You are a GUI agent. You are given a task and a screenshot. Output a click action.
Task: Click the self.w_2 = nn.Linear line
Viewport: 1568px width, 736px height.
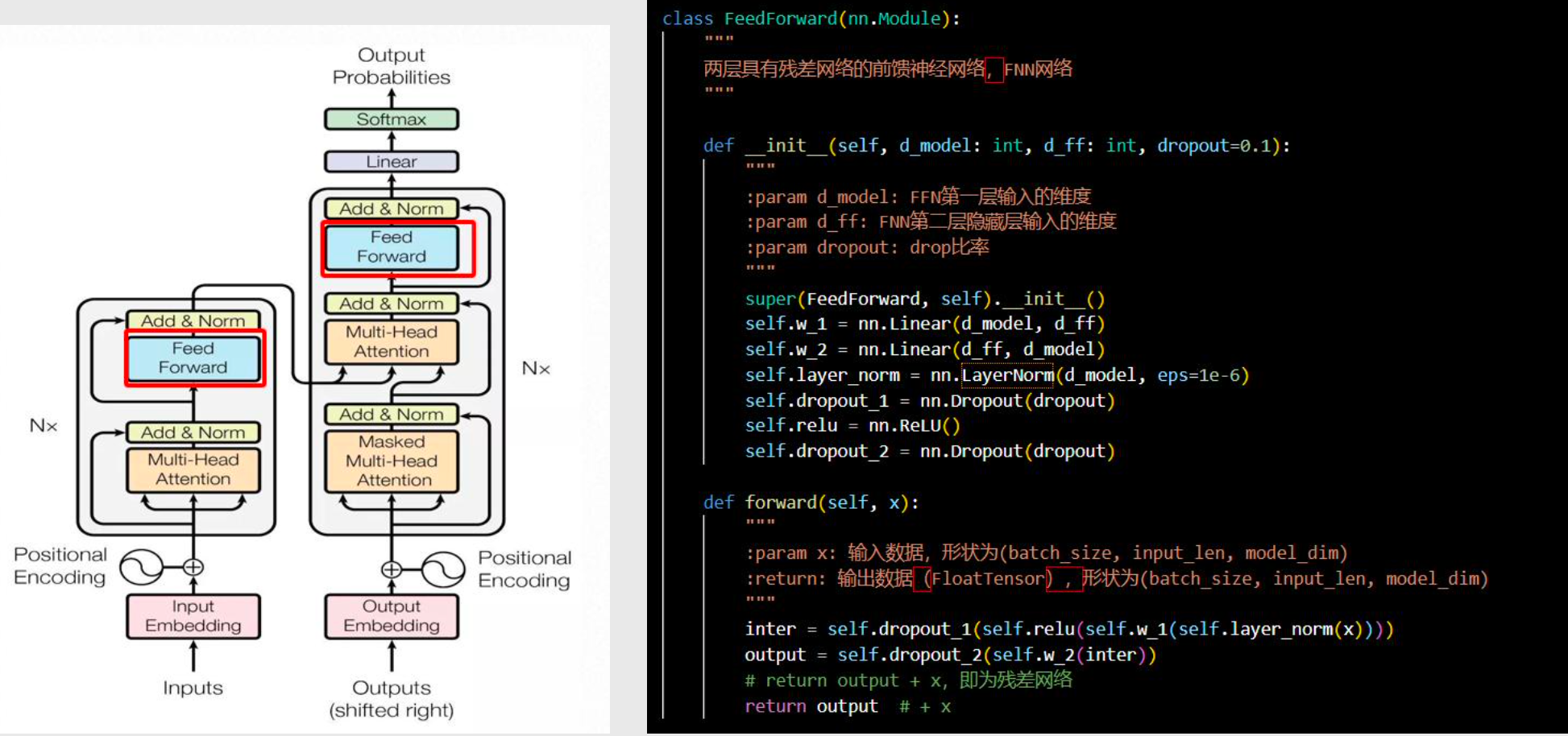[925, 349]
